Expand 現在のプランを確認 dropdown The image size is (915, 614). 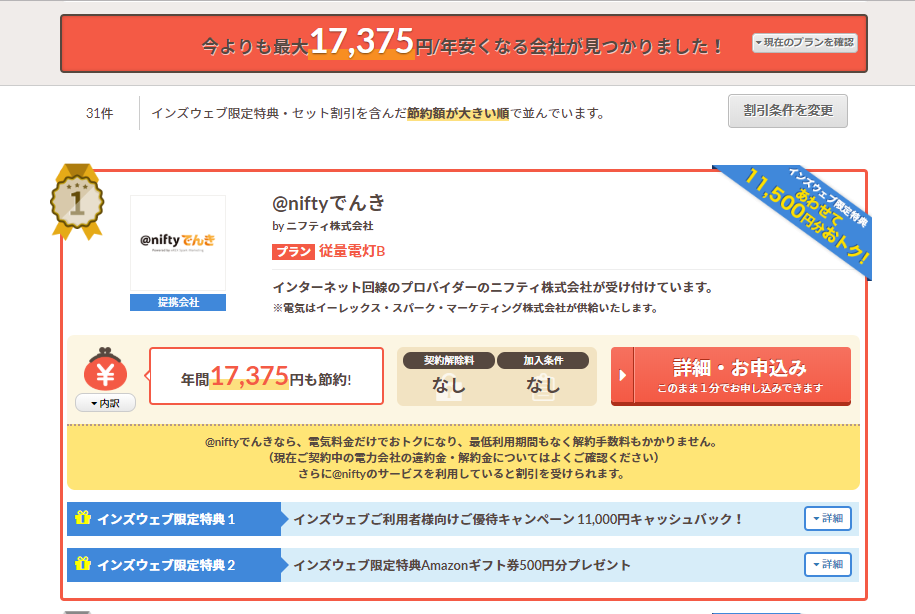[805, 43]
